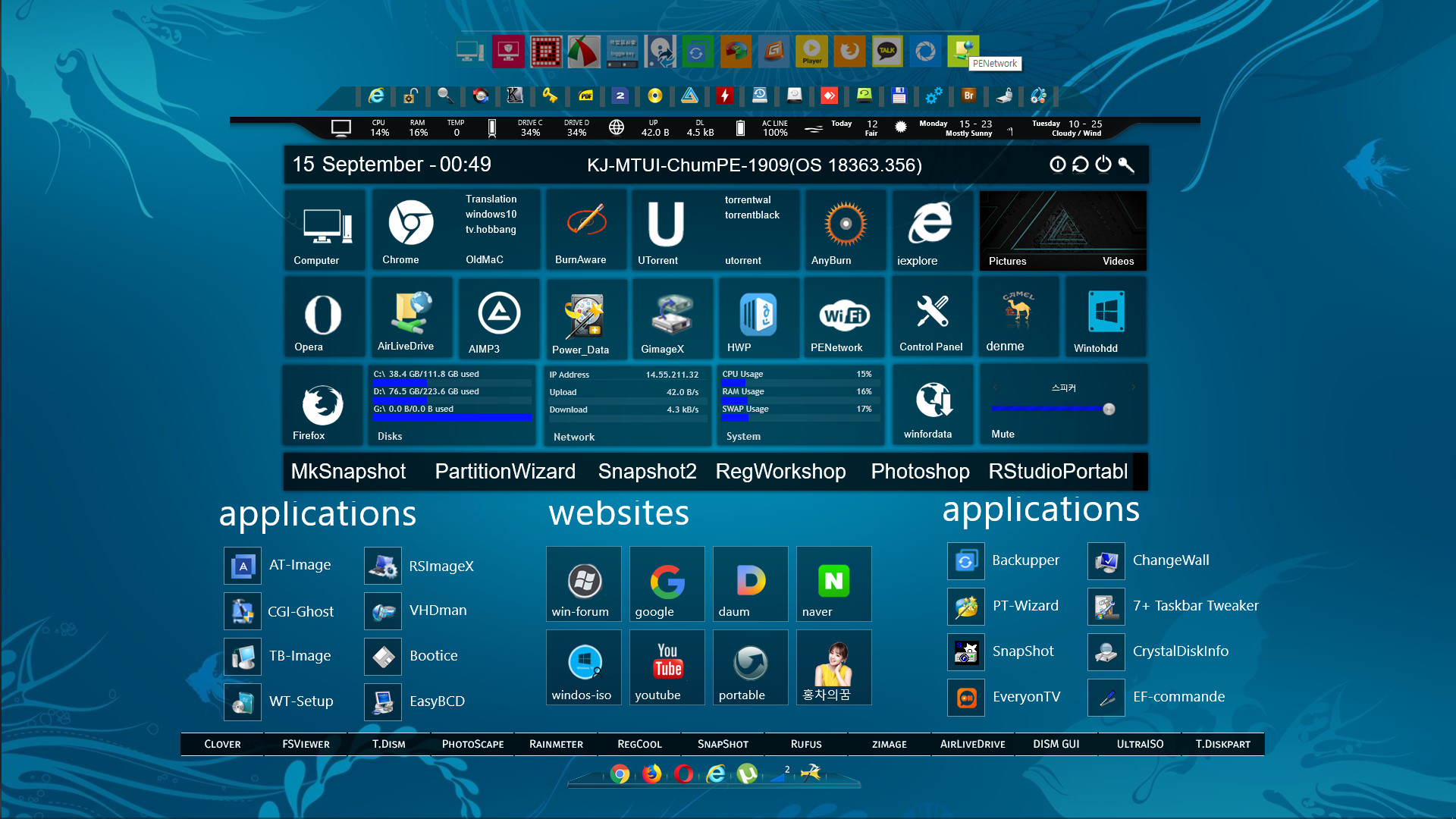
Task: Click the Internet Explorer toolbar icon
Action: coord(376,96)
